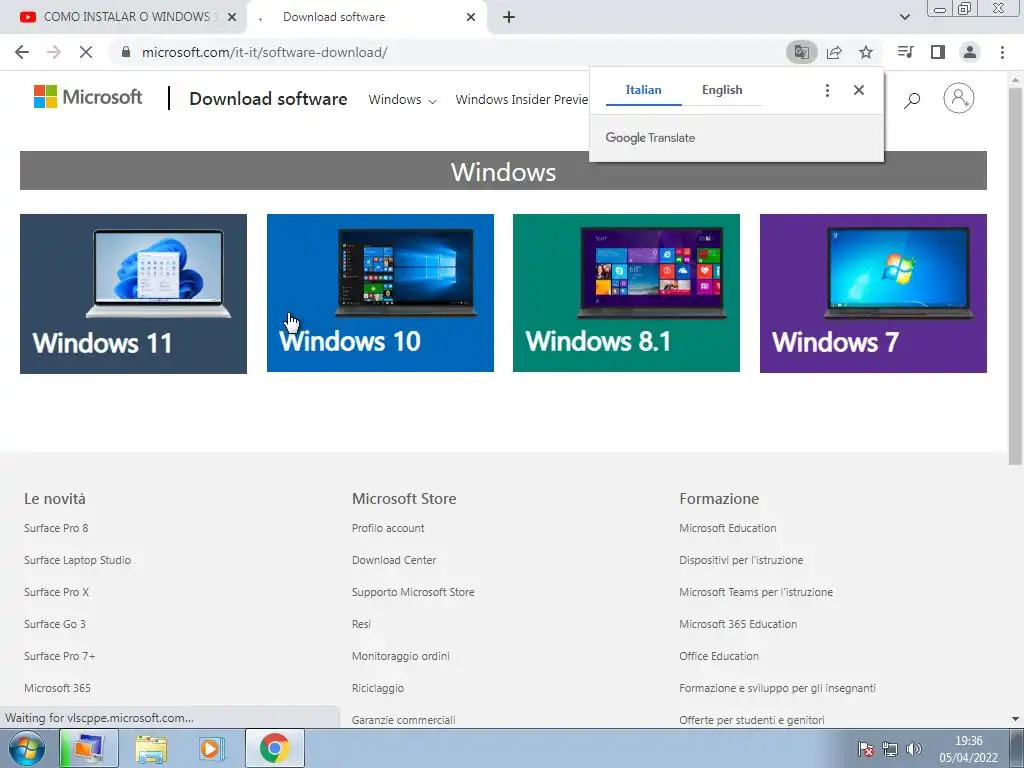Open the Windows Start button
This screenshot has height=768, width=1024.
(x=27, y=748)
